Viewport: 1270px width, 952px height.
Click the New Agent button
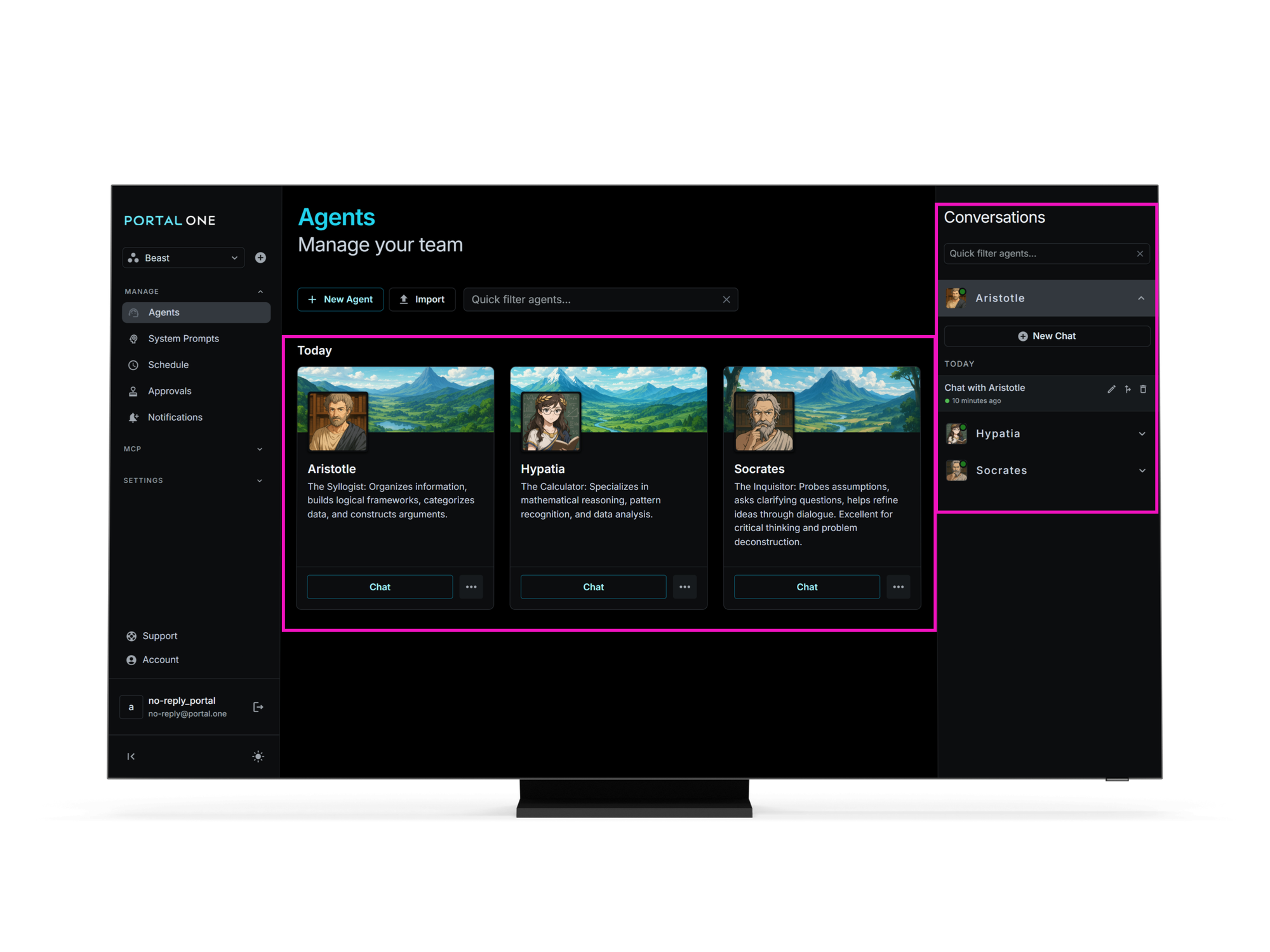pos(340,300)
